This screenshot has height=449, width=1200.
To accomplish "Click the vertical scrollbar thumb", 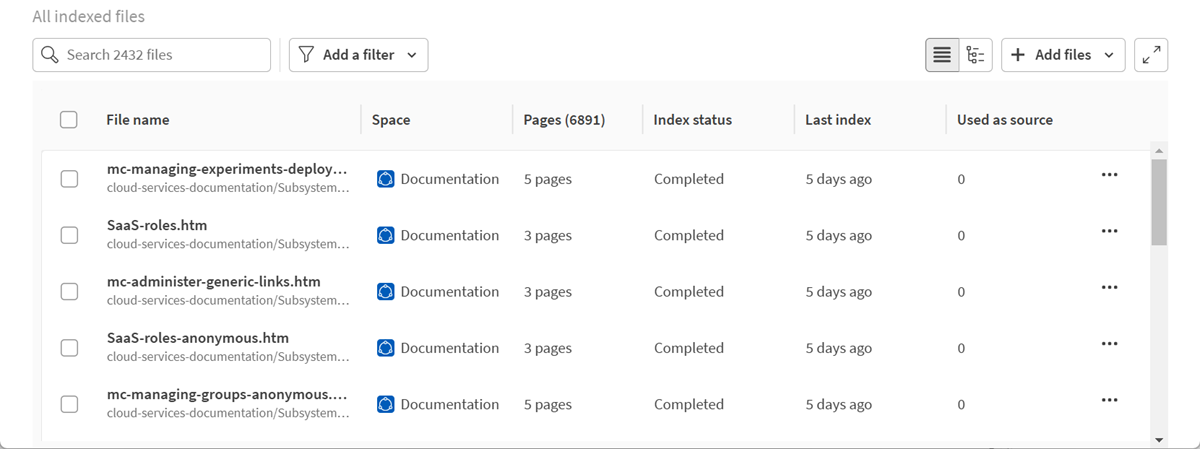I will tap(1159, 200).
